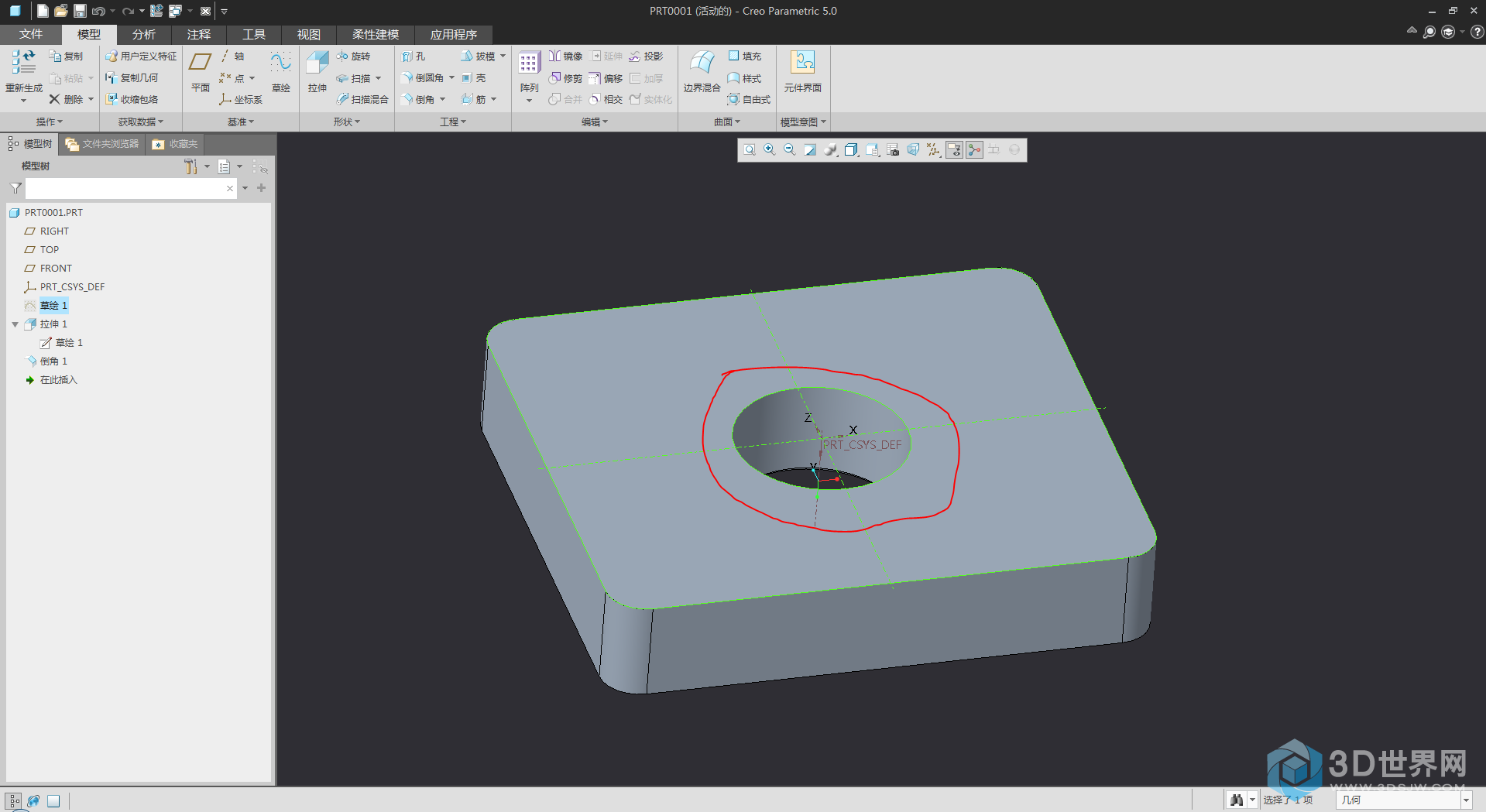Click the 用户定义特征 button
This screenshot has height=812, width=1486.
[x=141, y=57]
